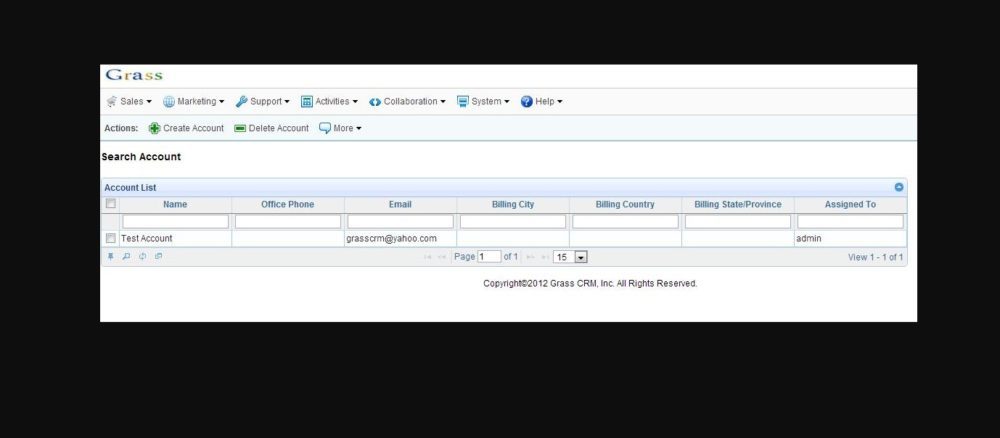Click the Delete Account minus icon
Viewport: 1000px width, 438px height.
tap(240, 128)
